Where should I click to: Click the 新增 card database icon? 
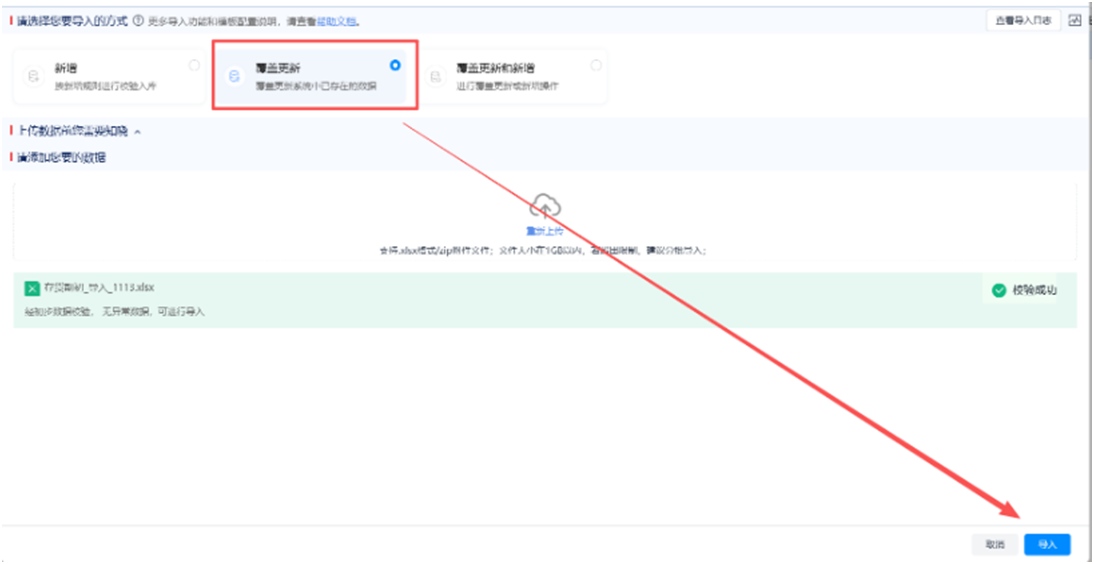click(33, 76)
